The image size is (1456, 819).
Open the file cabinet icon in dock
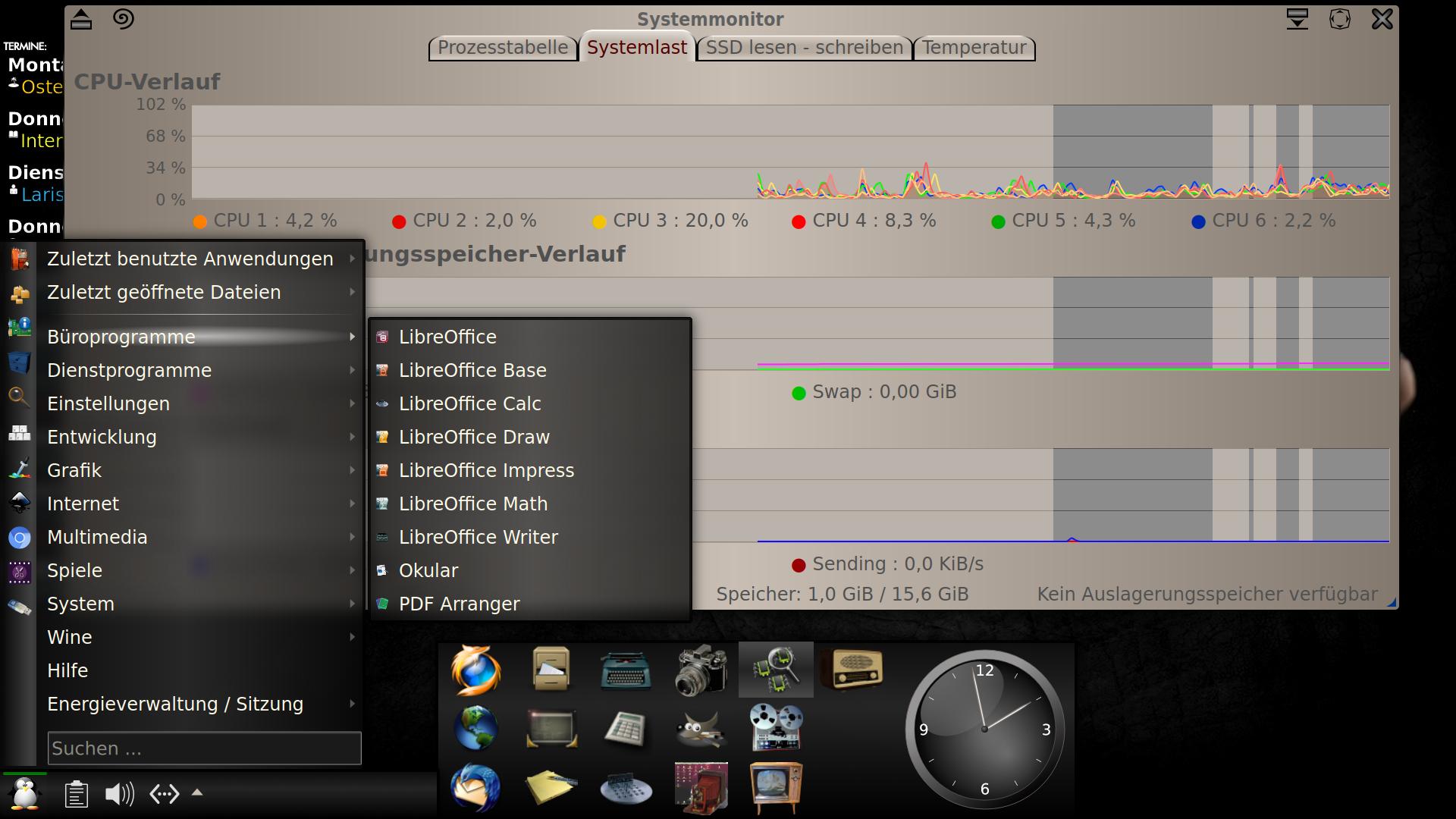551,669
